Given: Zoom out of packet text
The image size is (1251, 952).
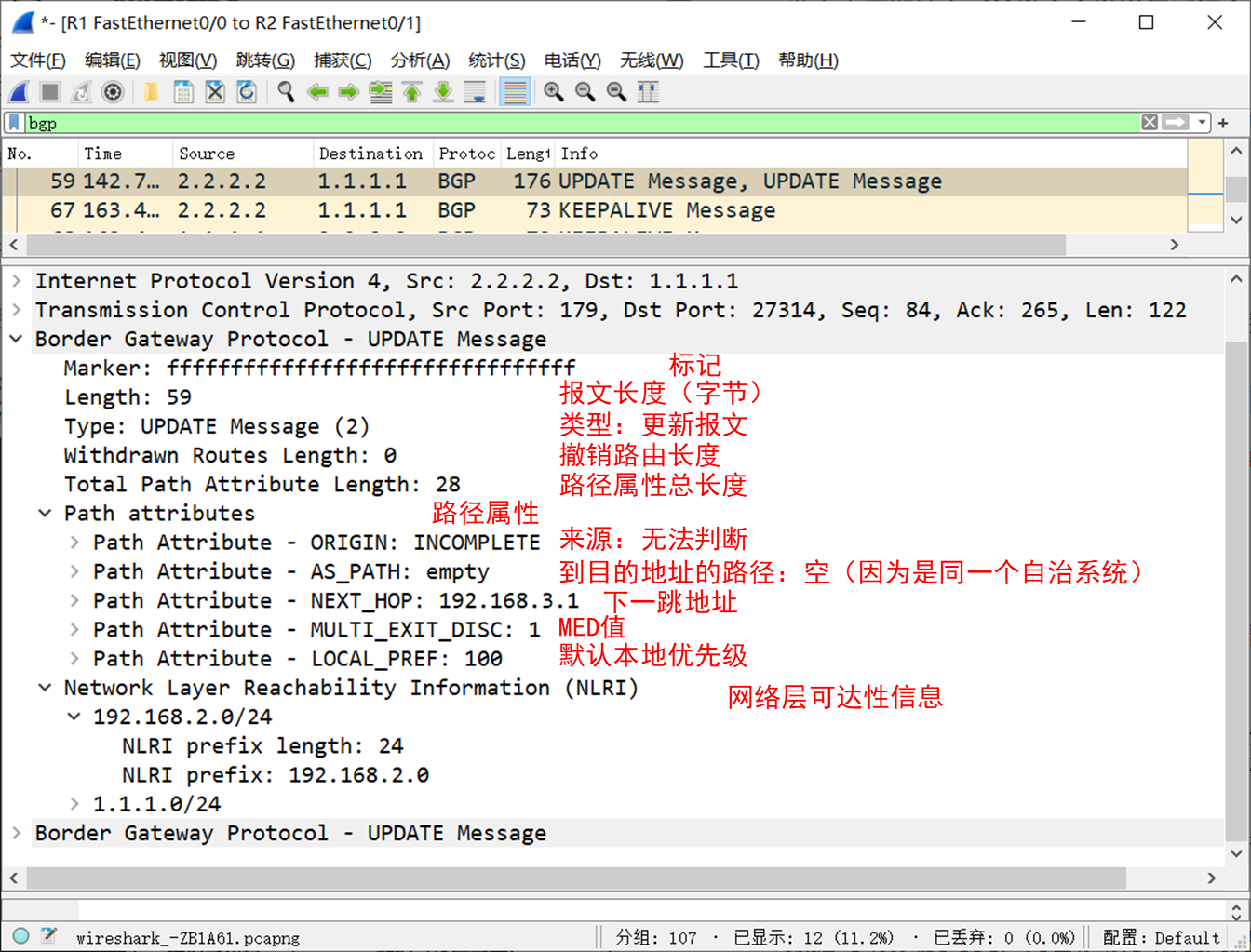Looking at the screenshot, I should (x=585, y=91).
